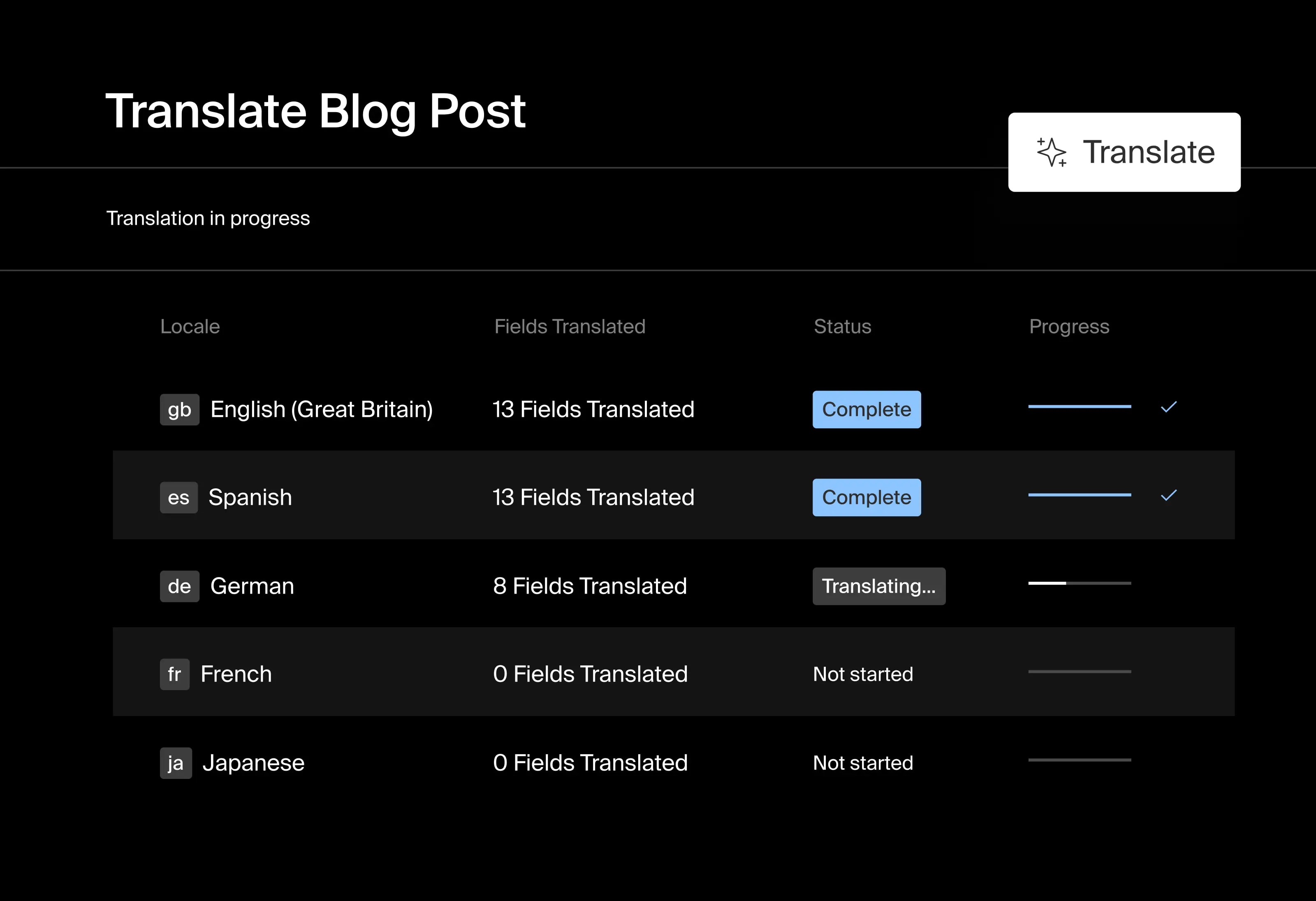Viewport: 1316px width, 901px height.
Task: Toggle the Translating status for German
Action: click(x=877, y=585)
